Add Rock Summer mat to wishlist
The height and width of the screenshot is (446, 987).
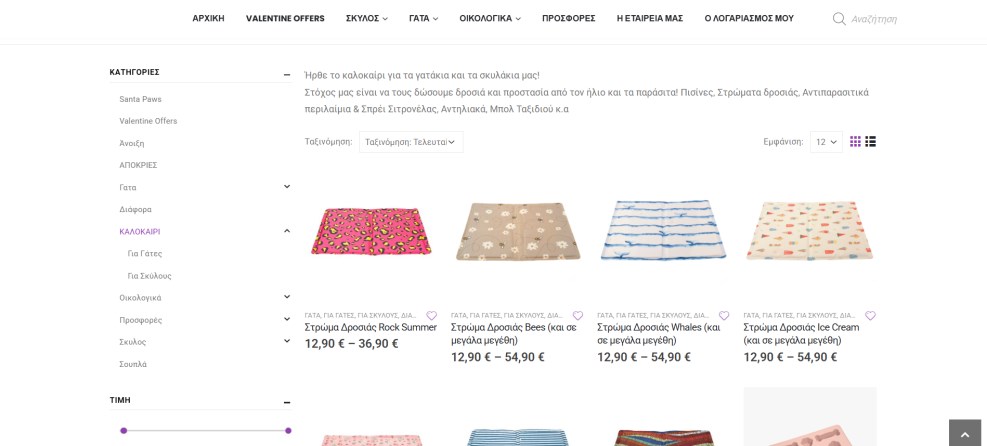431,316
